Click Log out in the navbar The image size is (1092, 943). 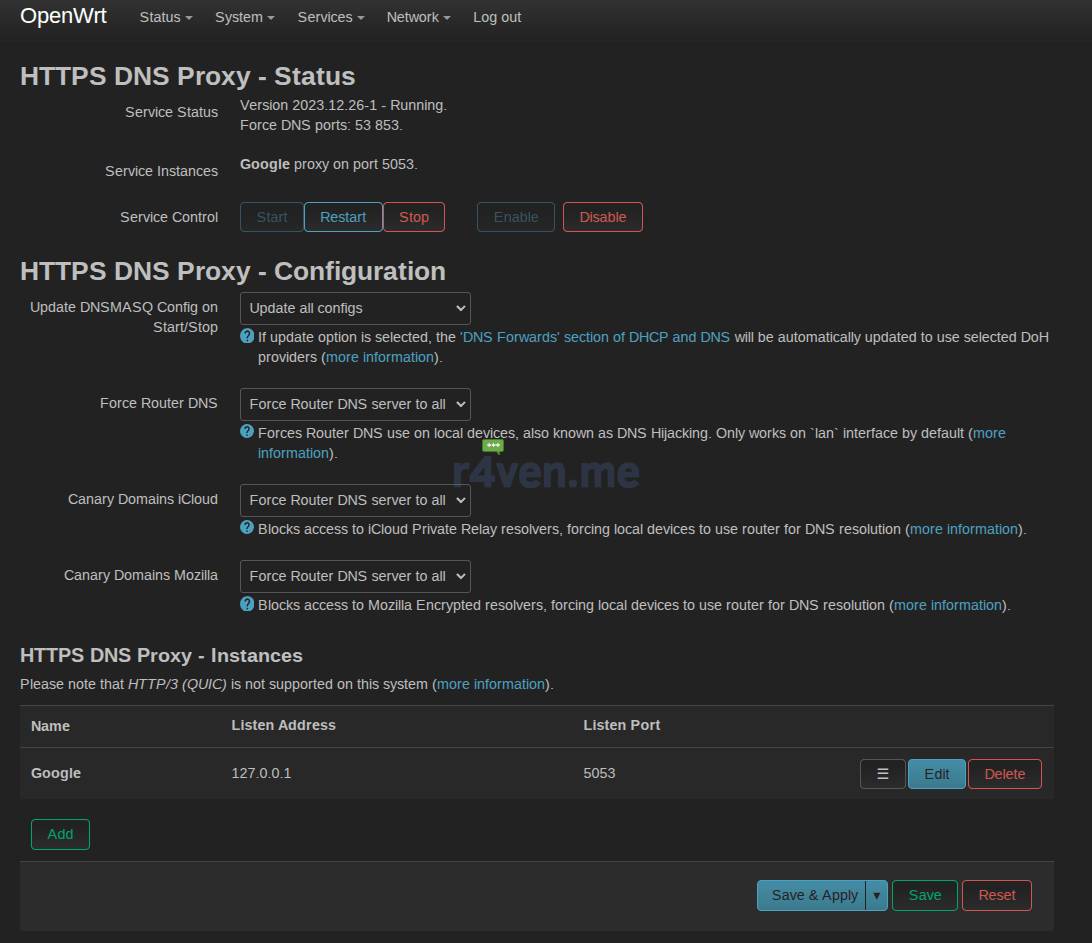[x=497, y=17]
